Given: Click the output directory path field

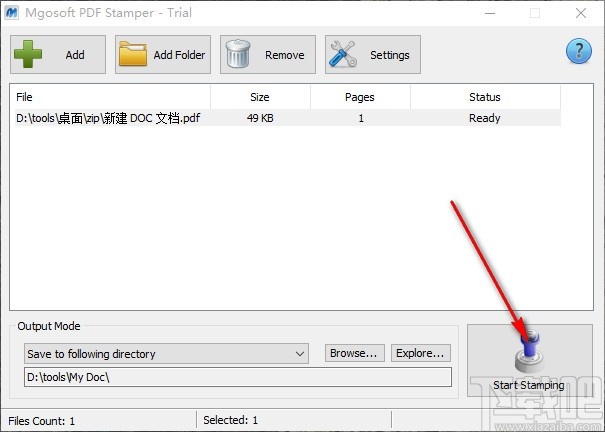Looking at the screenshot, I should 238,377.
